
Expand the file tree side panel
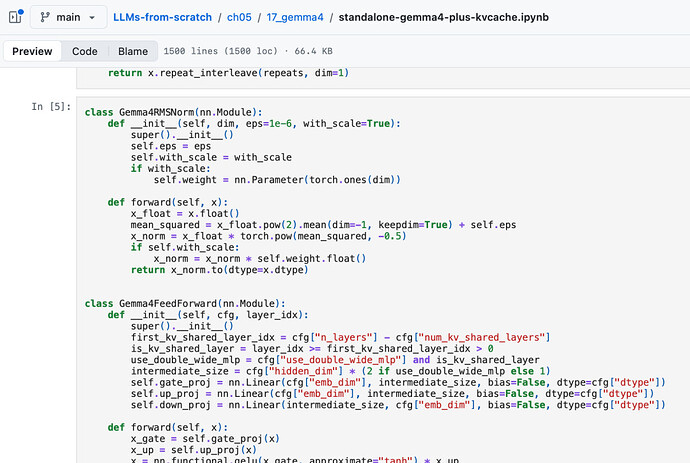click(16, 17)
